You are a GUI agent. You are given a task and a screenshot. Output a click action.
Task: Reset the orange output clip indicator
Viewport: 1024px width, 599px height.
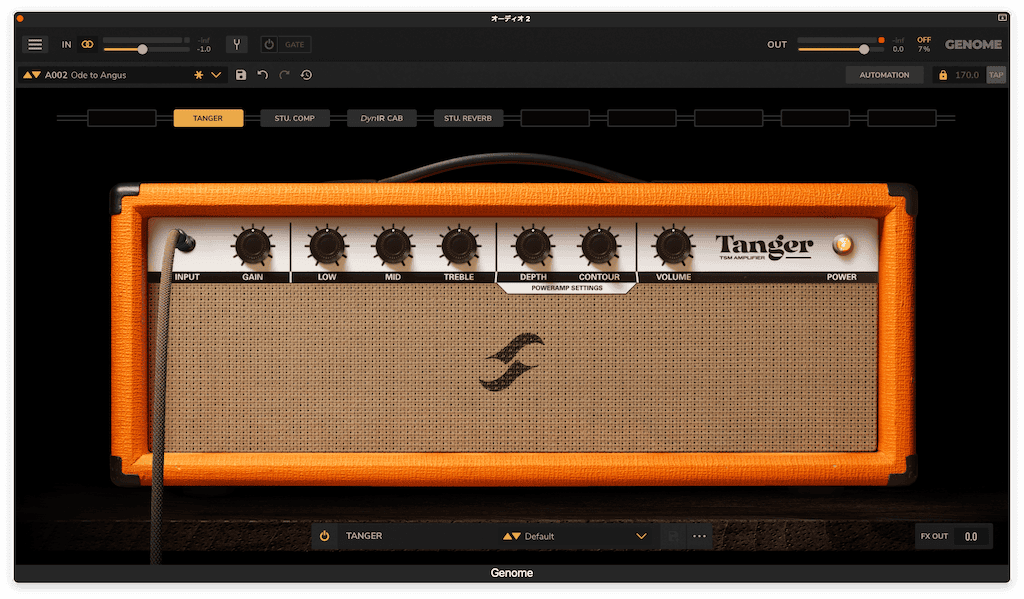[x=881, y=40]
